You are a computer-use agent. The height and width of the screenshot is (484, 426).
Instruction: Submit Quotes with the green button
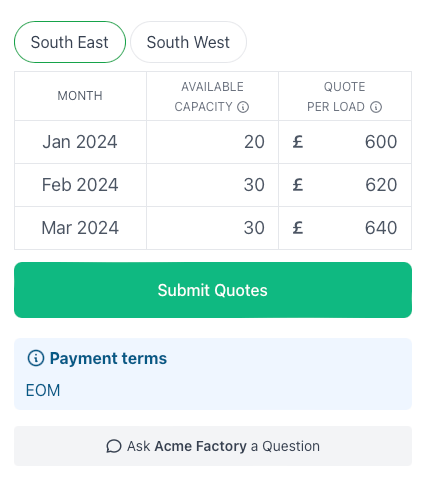coord(213,290)
